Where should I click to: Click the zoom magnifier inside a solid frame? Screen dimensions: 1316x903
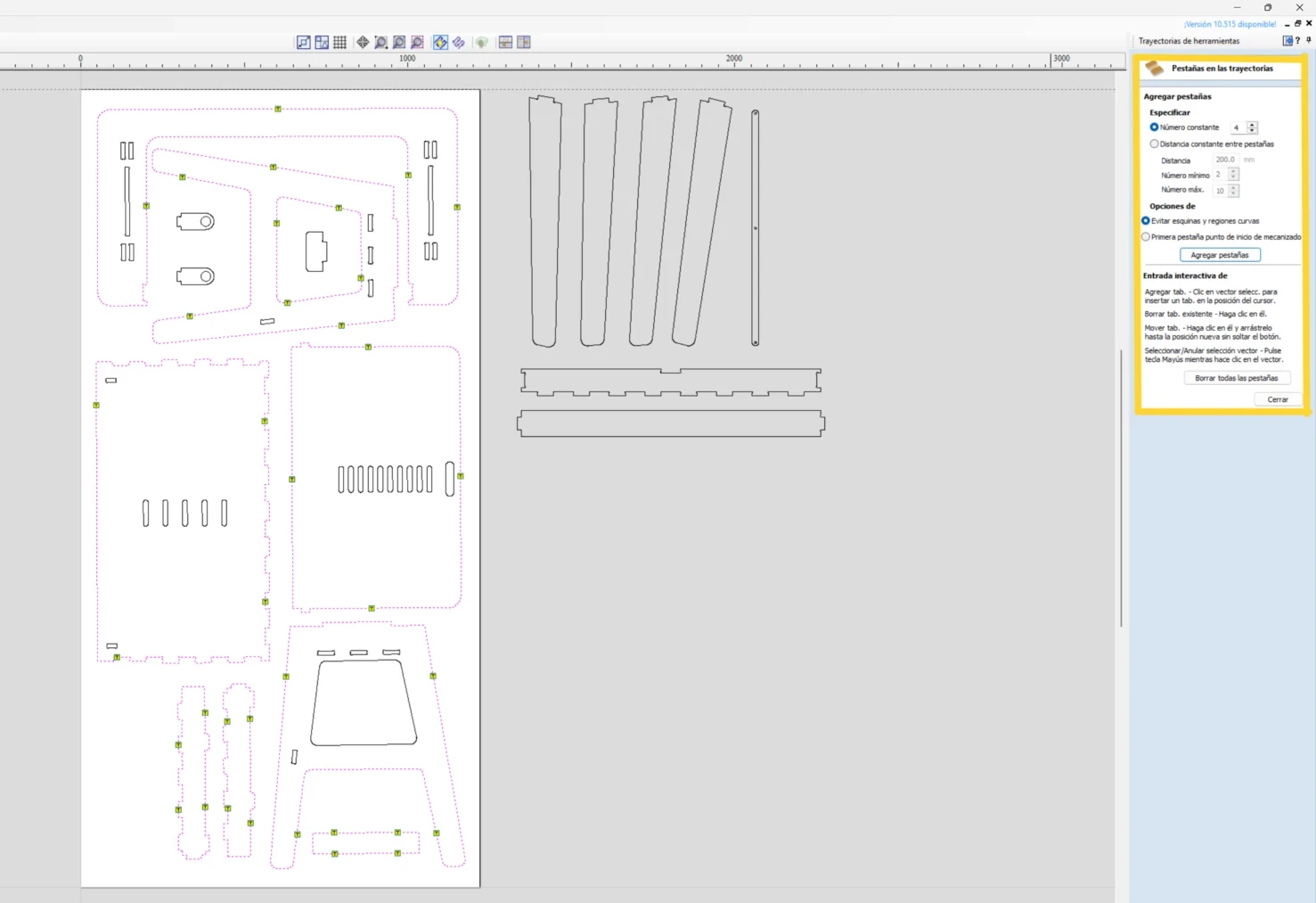coord(399,43)
